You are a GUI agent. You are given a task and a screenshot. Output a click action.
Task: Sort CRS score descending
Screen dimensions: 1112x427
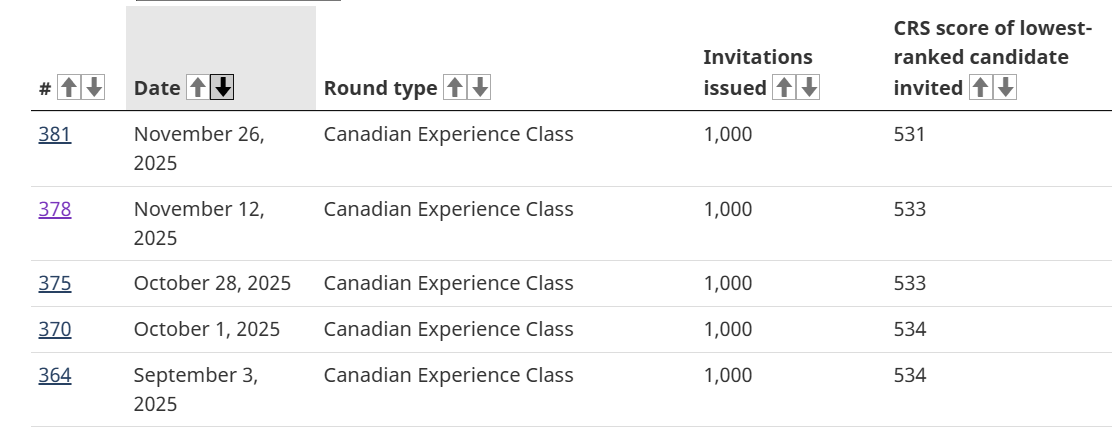(1006, 88)
